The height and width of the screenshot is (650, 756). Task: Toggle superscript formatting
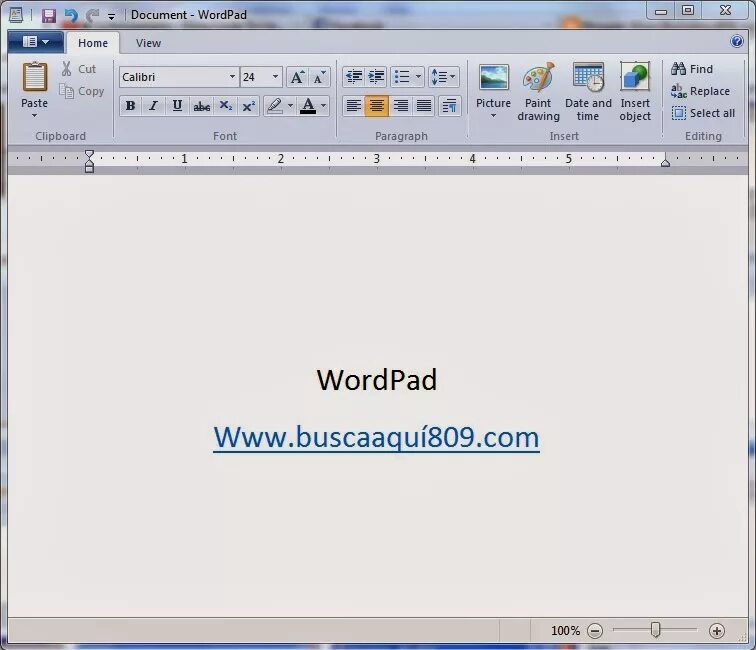pyautogui.click(x=248, y=106)
